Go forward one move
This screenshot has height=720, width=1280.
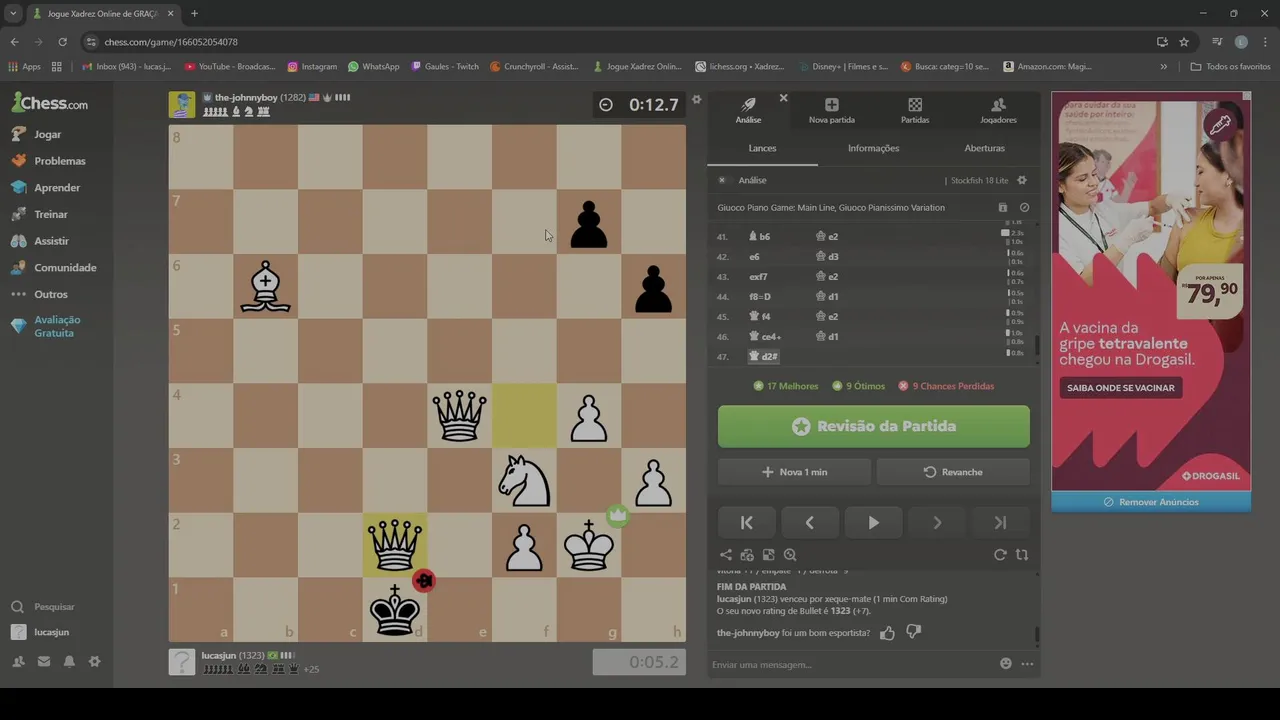tap(937, 522)
